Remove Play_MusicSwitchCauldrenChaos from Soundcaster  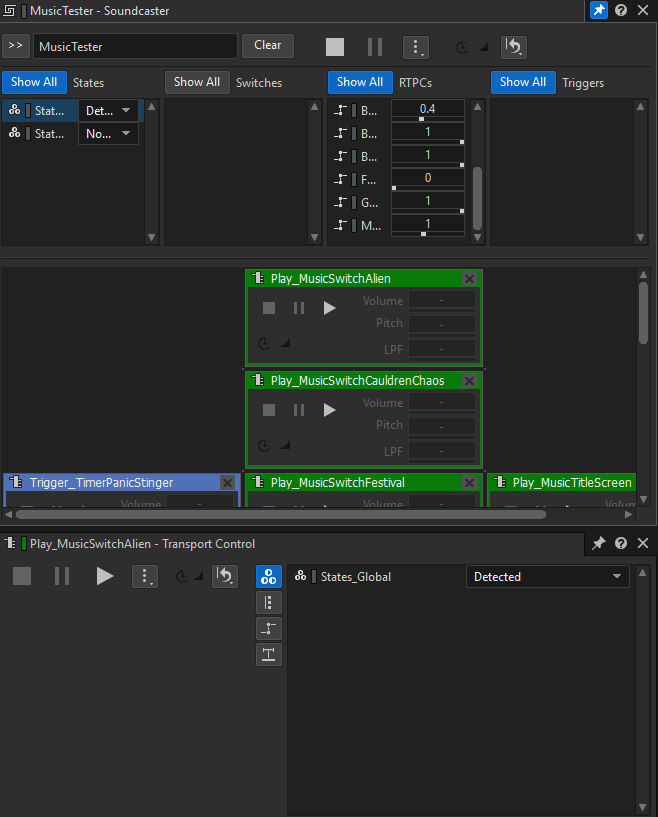pyautogui.click(x=469, y=381)
